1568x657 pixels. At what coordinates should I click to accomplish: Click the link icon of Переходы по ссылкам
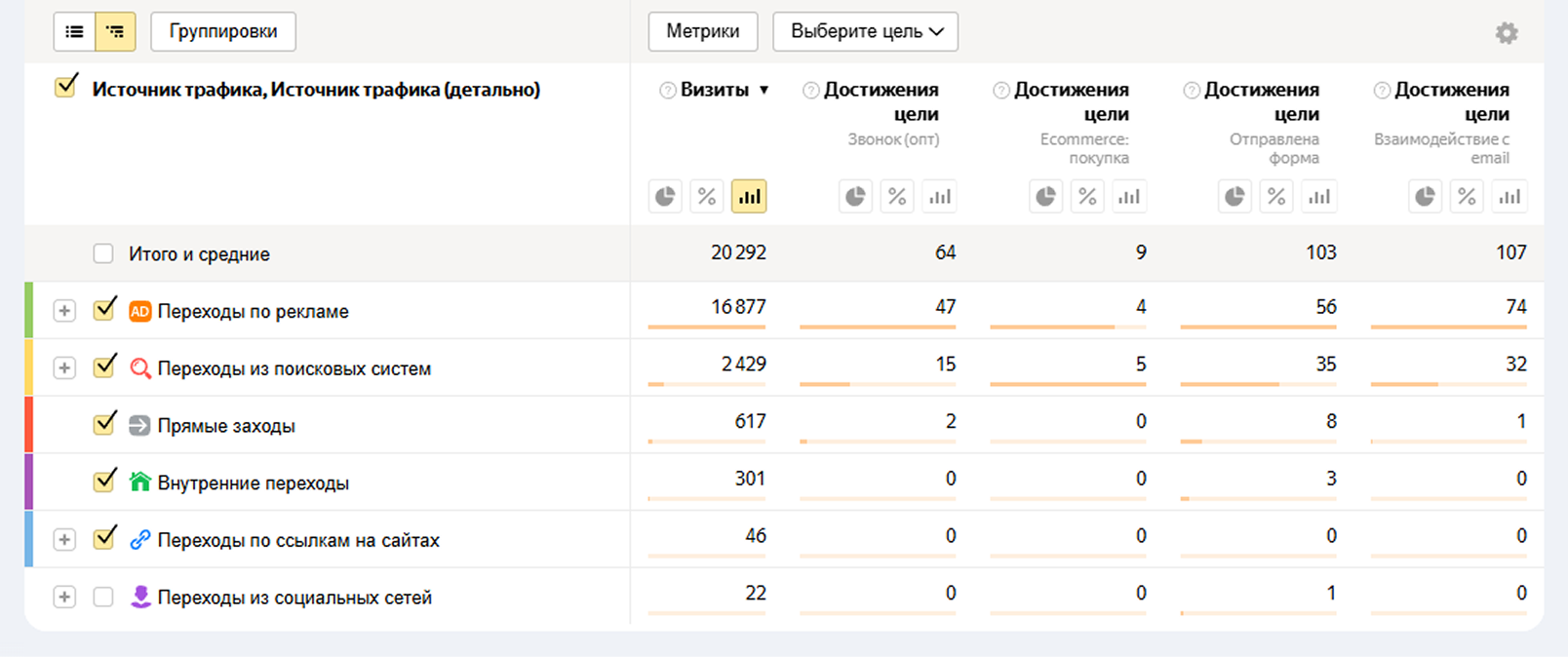click(x=140, y=539)
